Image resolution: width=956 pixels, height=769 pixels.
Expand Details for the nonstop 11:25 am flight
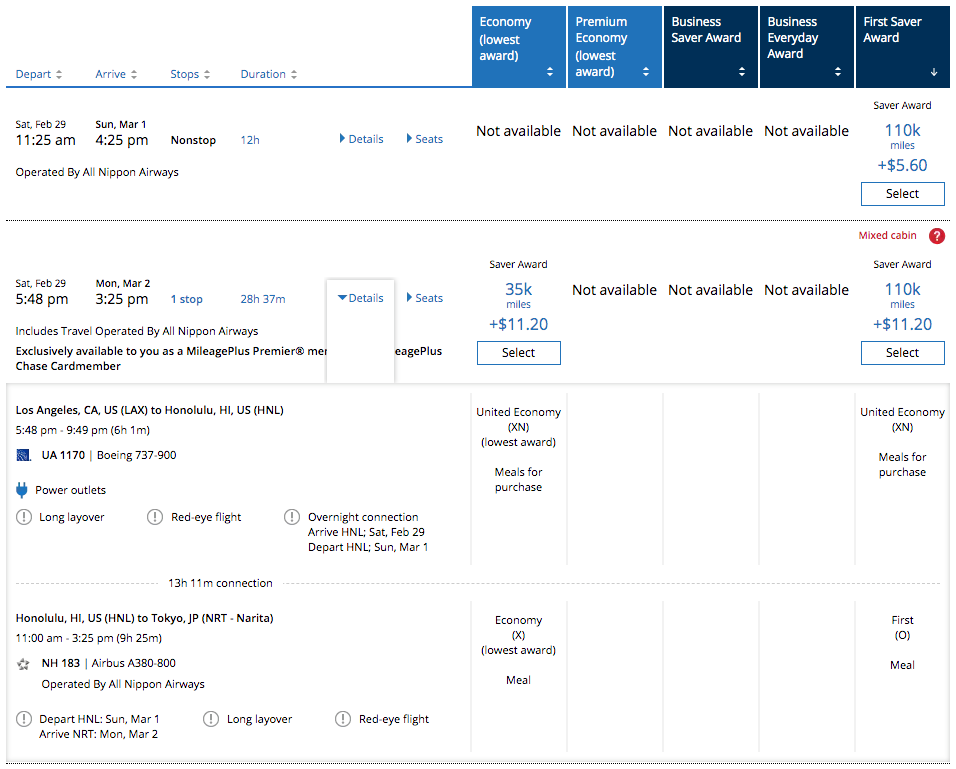361,139
